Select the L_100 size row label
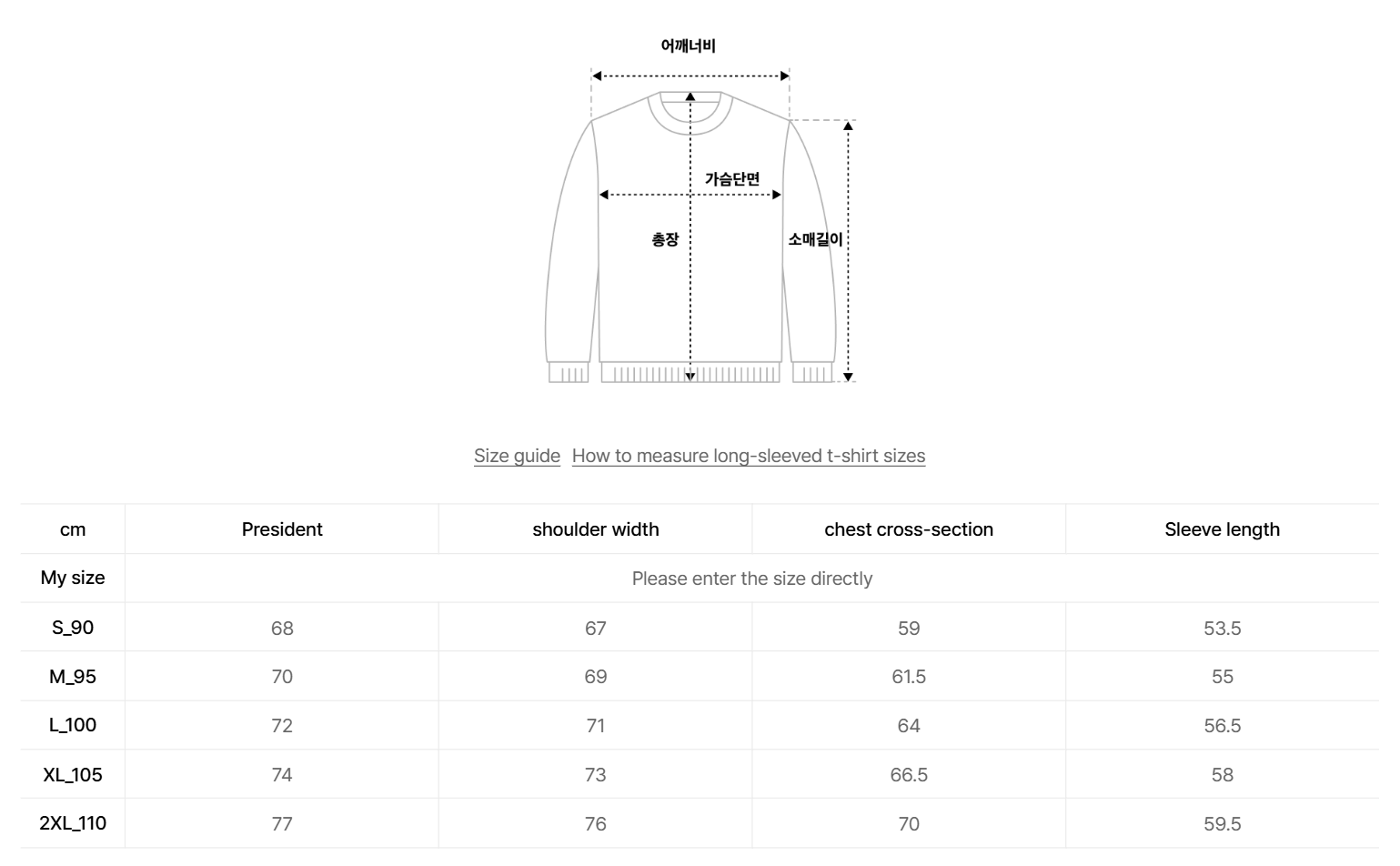 73,725
